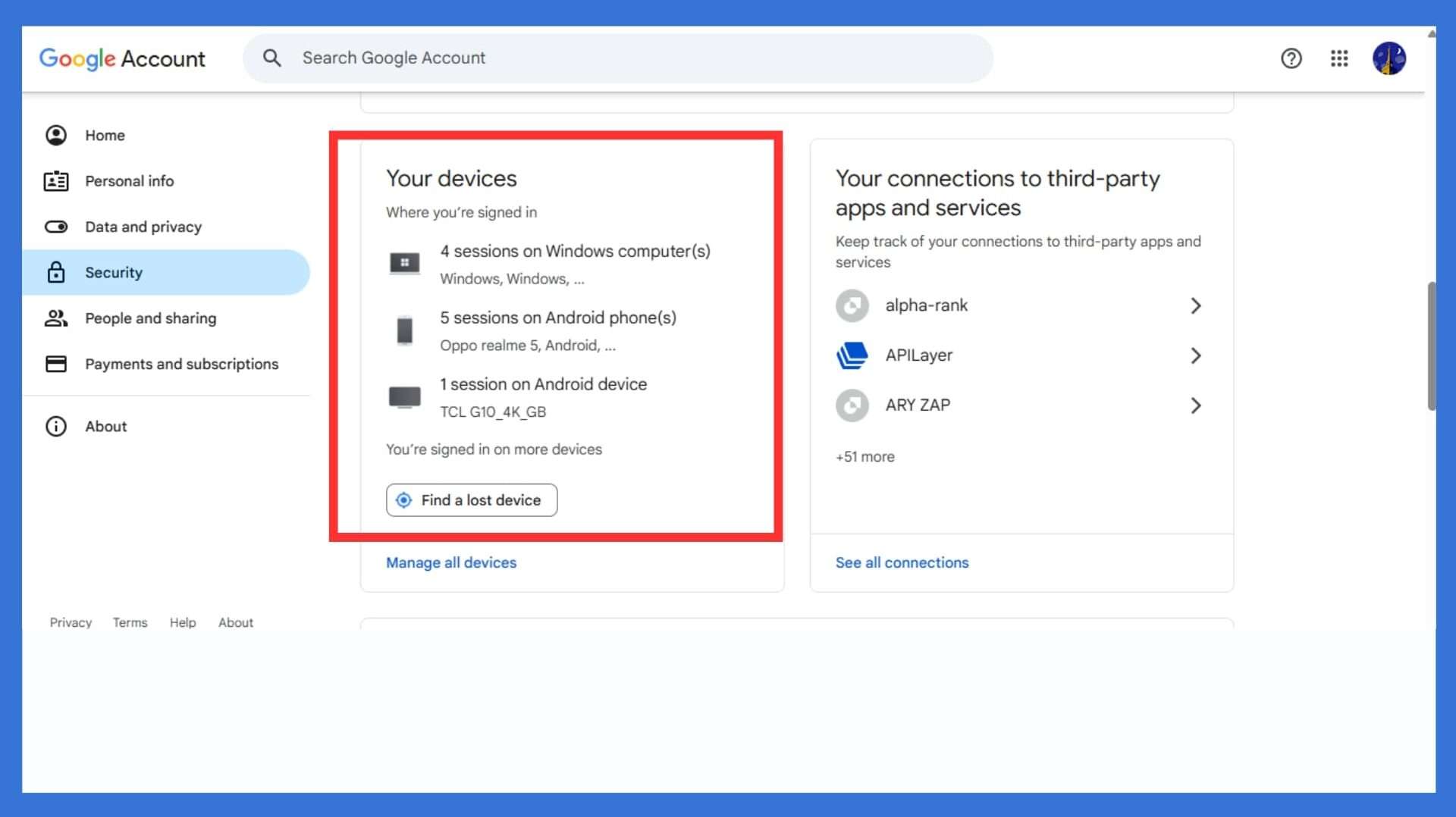
Task: Click the Google Account logo
Action: [x=122, y=58]
